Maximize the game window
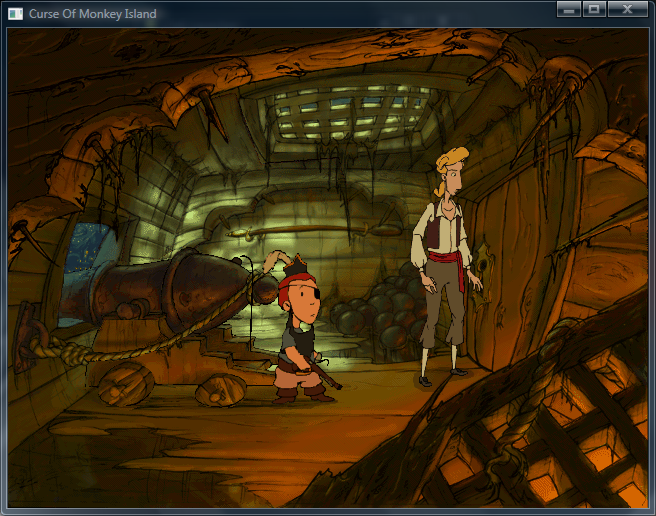656x516 pixels. [x=593, y=9]
